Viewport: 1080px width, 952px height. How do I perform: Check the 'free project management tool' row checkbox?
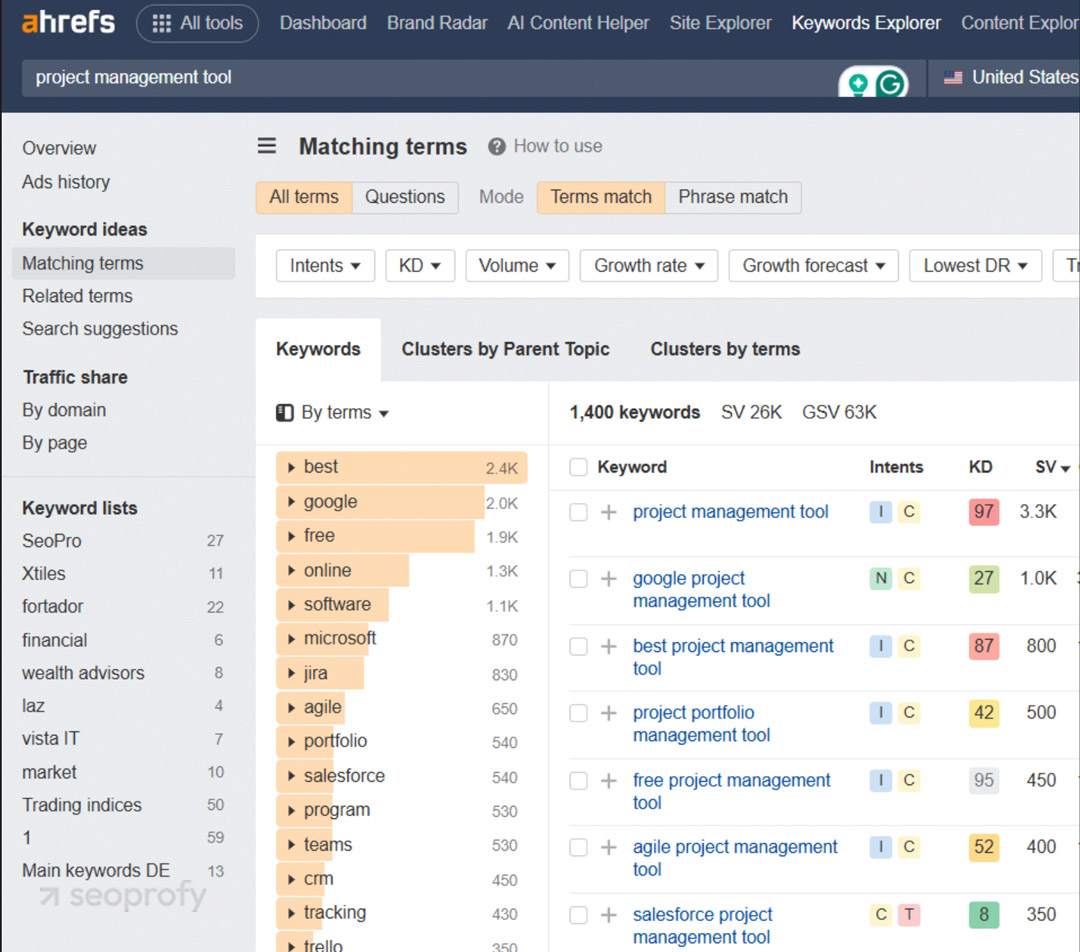[579, 780]
